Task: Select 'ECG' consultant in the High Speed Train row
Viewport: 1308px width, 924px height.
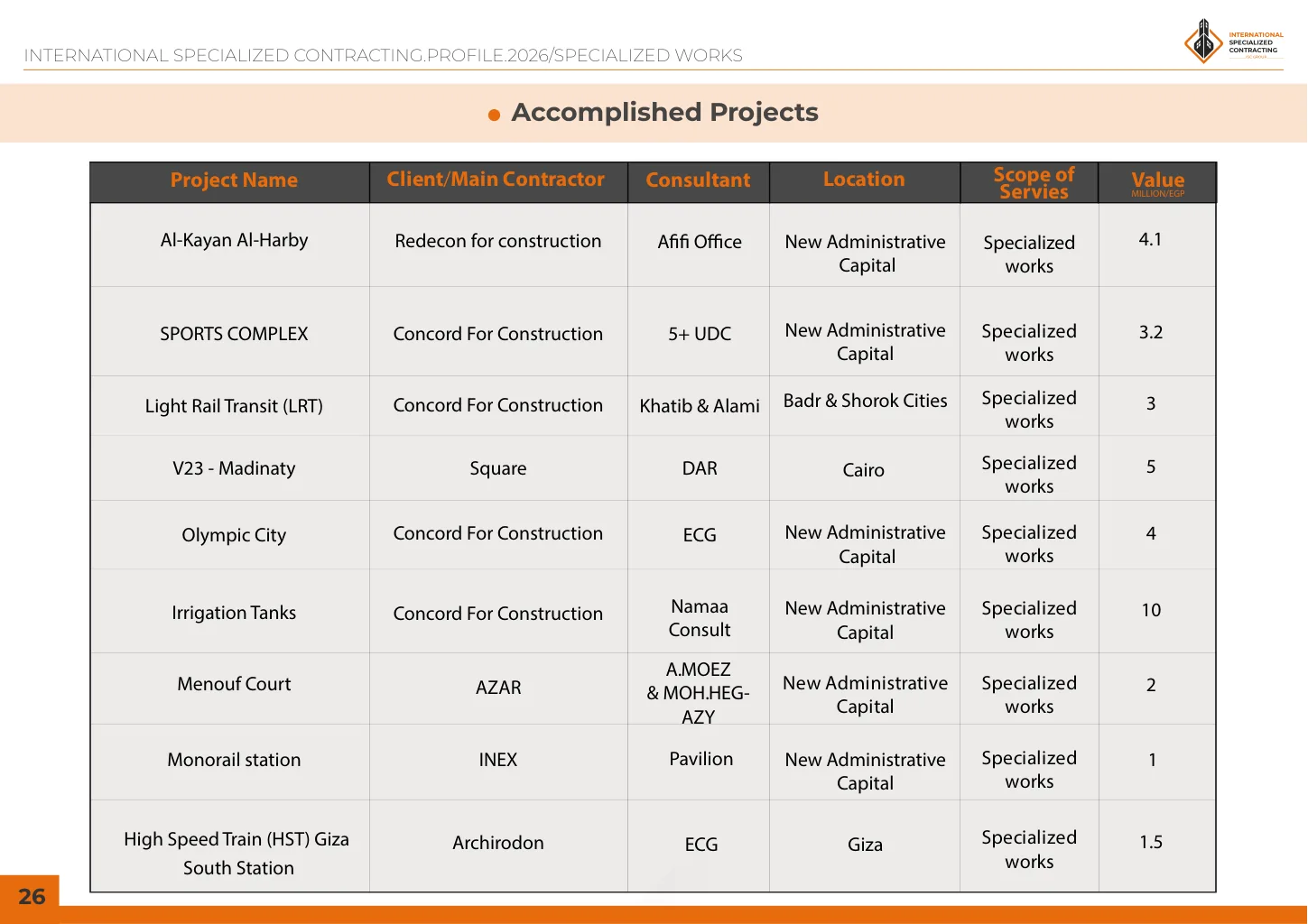Action: pyautogui.click(x=701, y=845)
